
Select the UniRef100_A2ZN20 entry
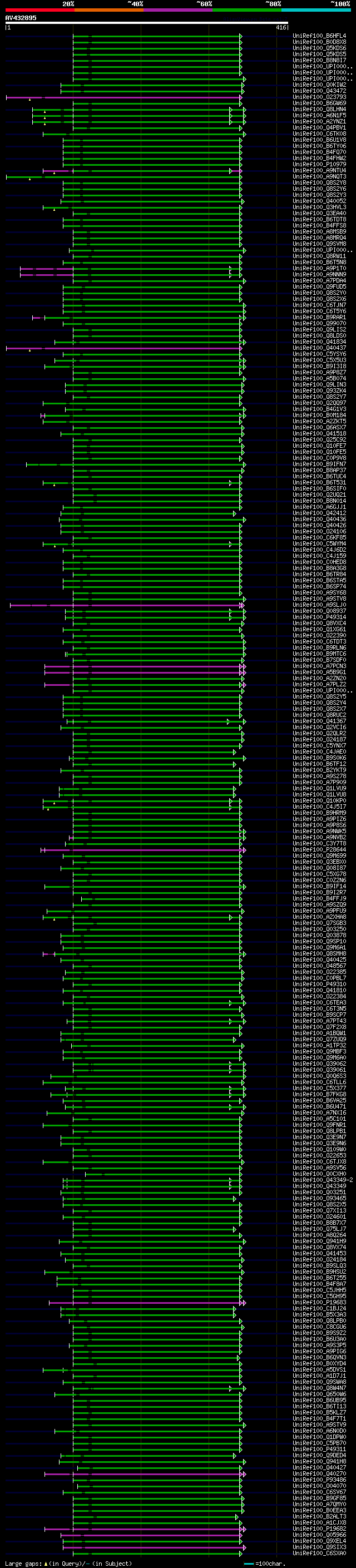coord(319,677)
